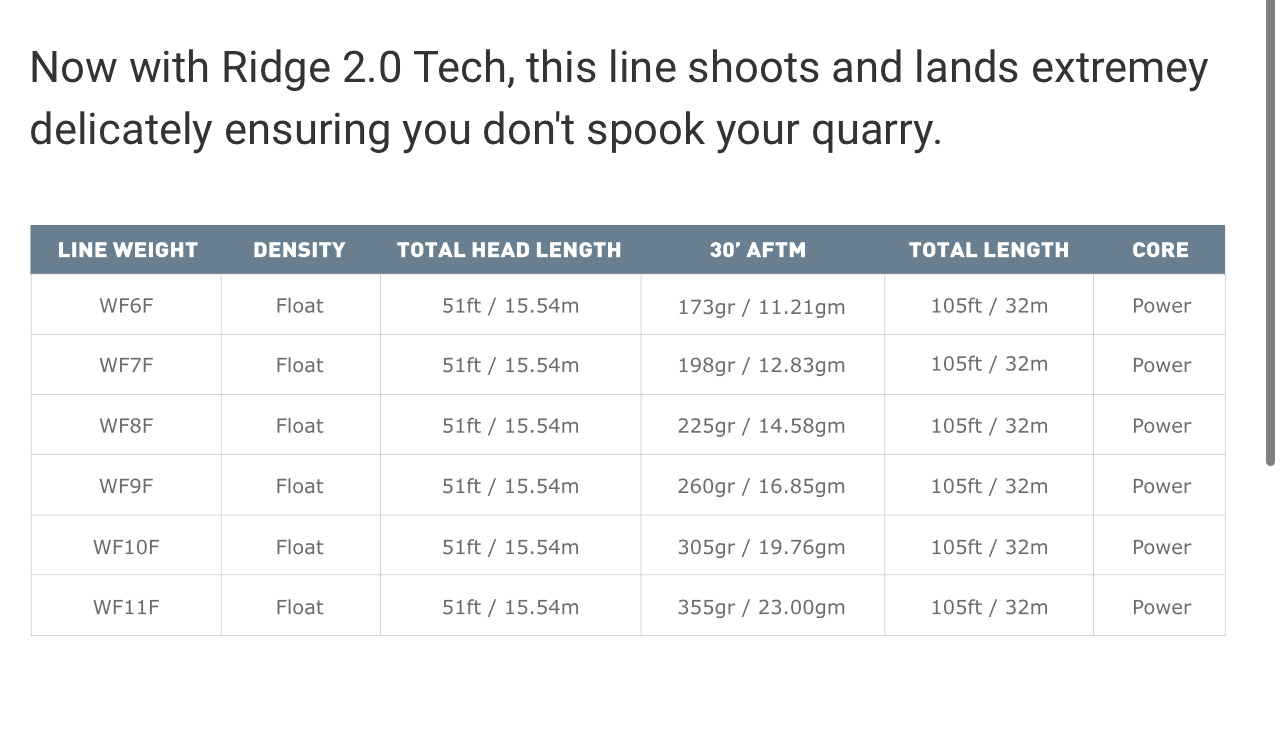Image resolution: width=1284 pixels, height=742 pixels.
Task: Click the 173gr / 11.21gm cell
Action: pyautogui.click(x=761, y=307)
